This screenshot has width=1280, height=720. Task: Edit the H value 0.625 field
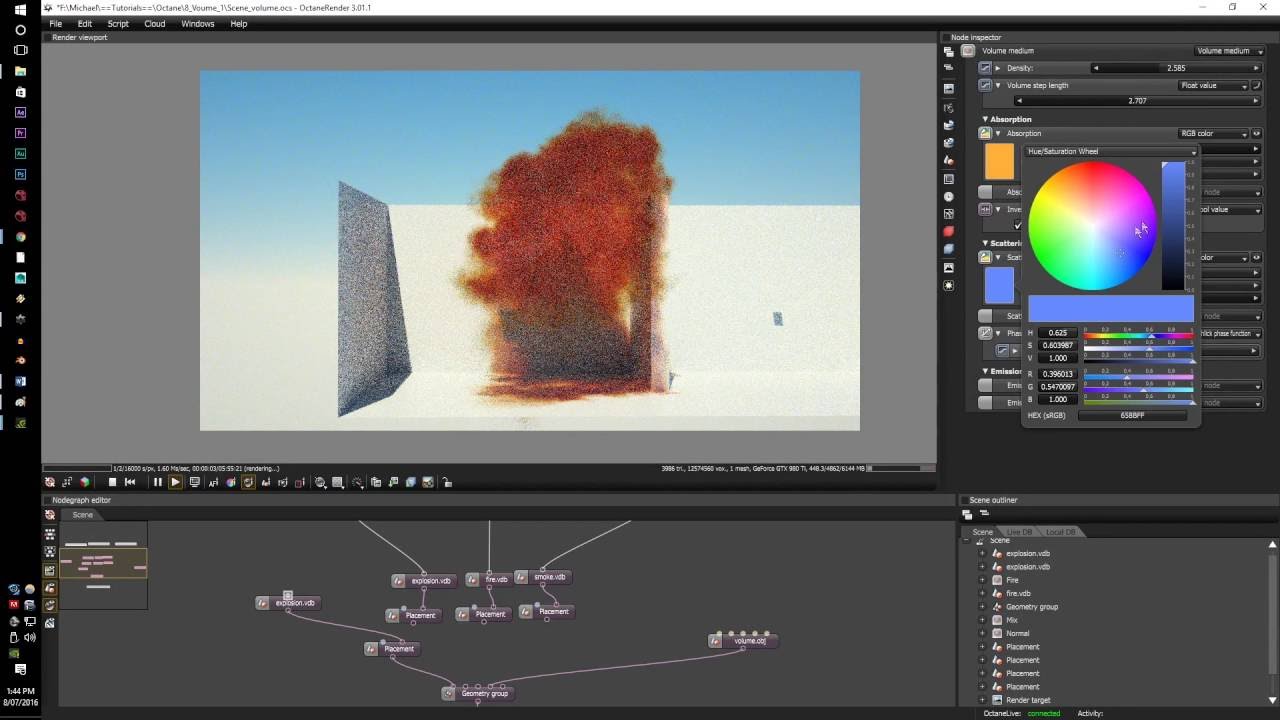pos(1058,333)
